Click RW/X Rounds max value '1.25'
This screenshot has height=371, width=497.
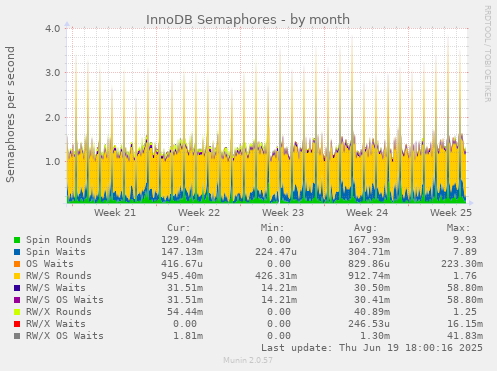[x=465, y=312]
